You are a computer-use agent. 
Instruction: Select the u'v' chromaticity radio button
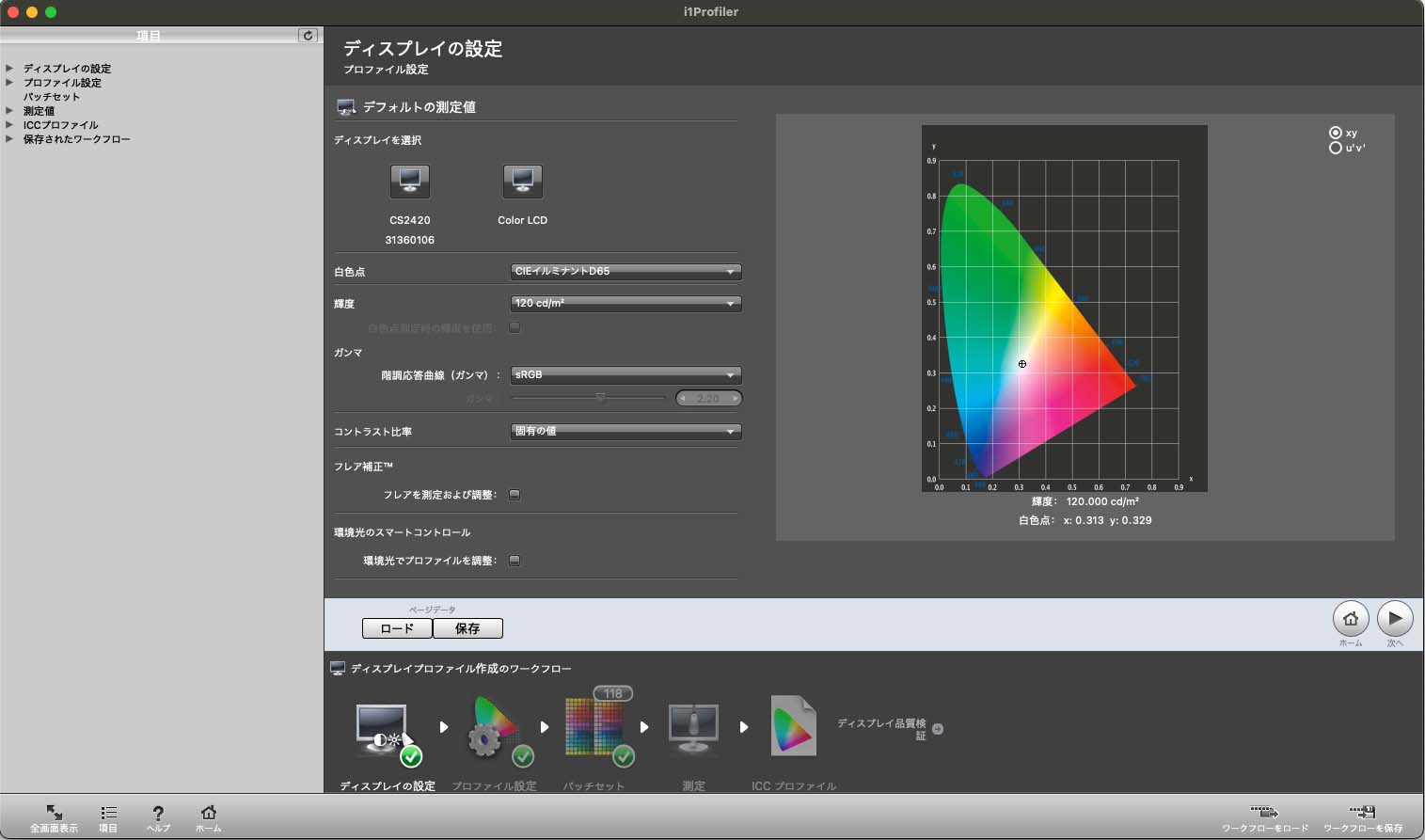click(1335, 148)
